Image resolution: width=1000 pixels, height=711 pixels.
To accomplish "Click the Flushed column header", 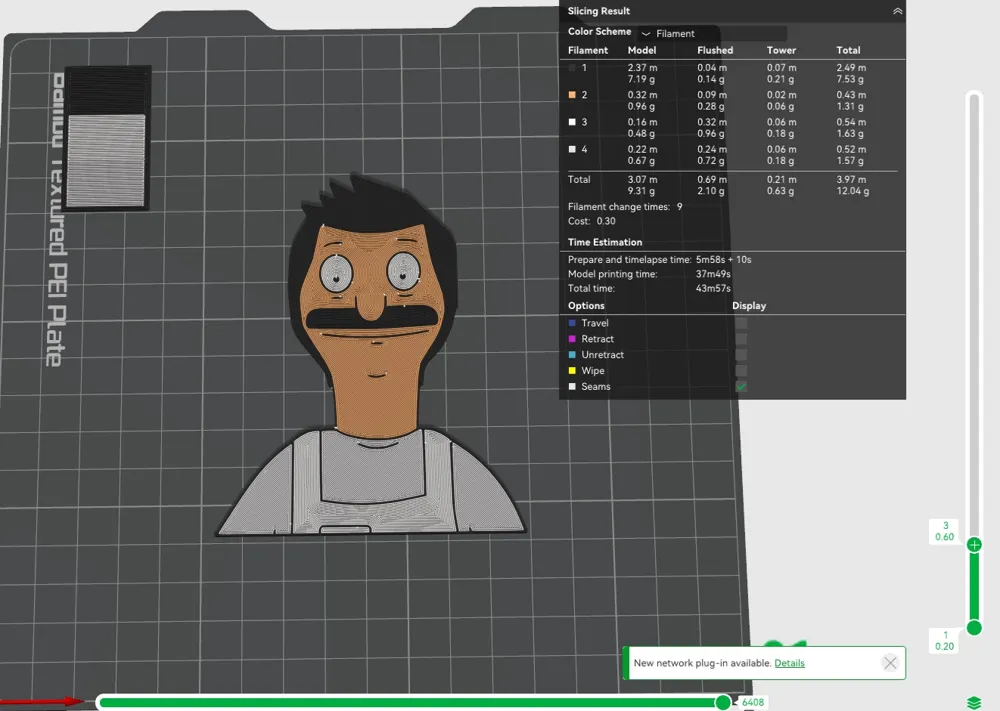I will 715,50.
